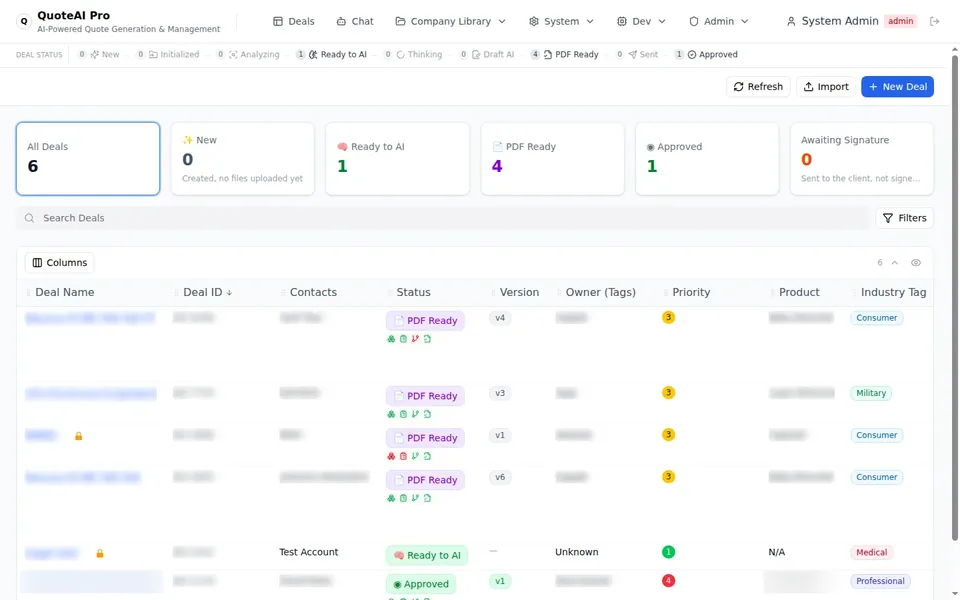Viewport: 960px width, 600px height.
Task: Go to the Deals page
Action: pyautogui.click(x=294, y=21)
